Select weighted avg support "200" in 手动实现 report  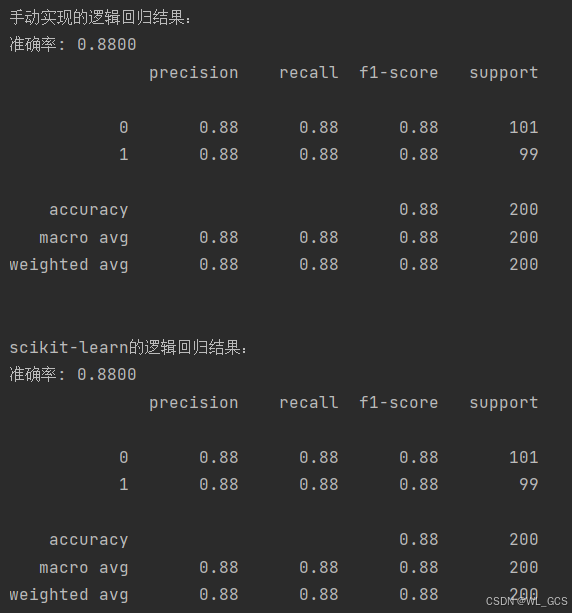524,265
